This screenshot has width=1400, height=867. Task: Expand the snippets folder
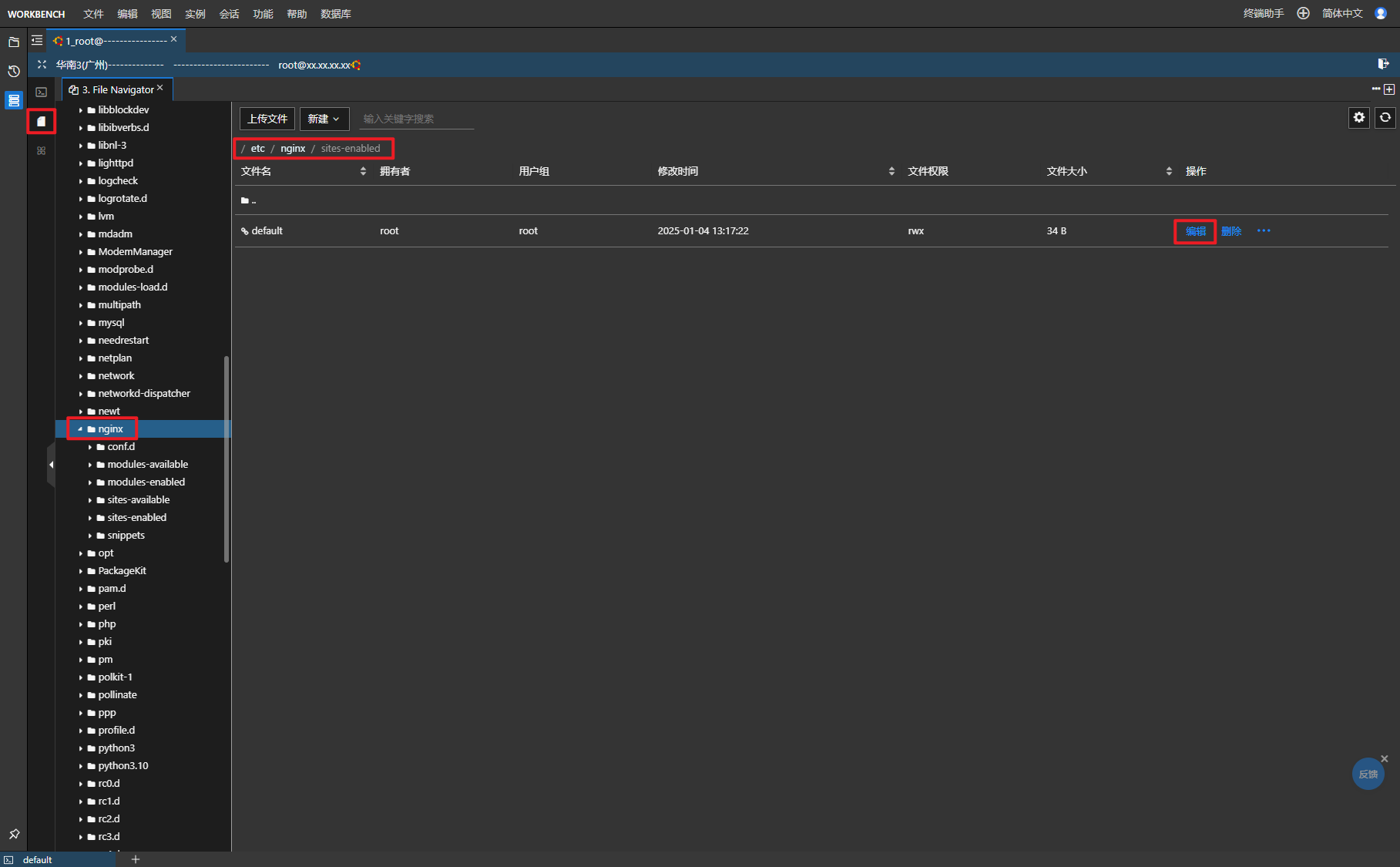pos(90,536)
